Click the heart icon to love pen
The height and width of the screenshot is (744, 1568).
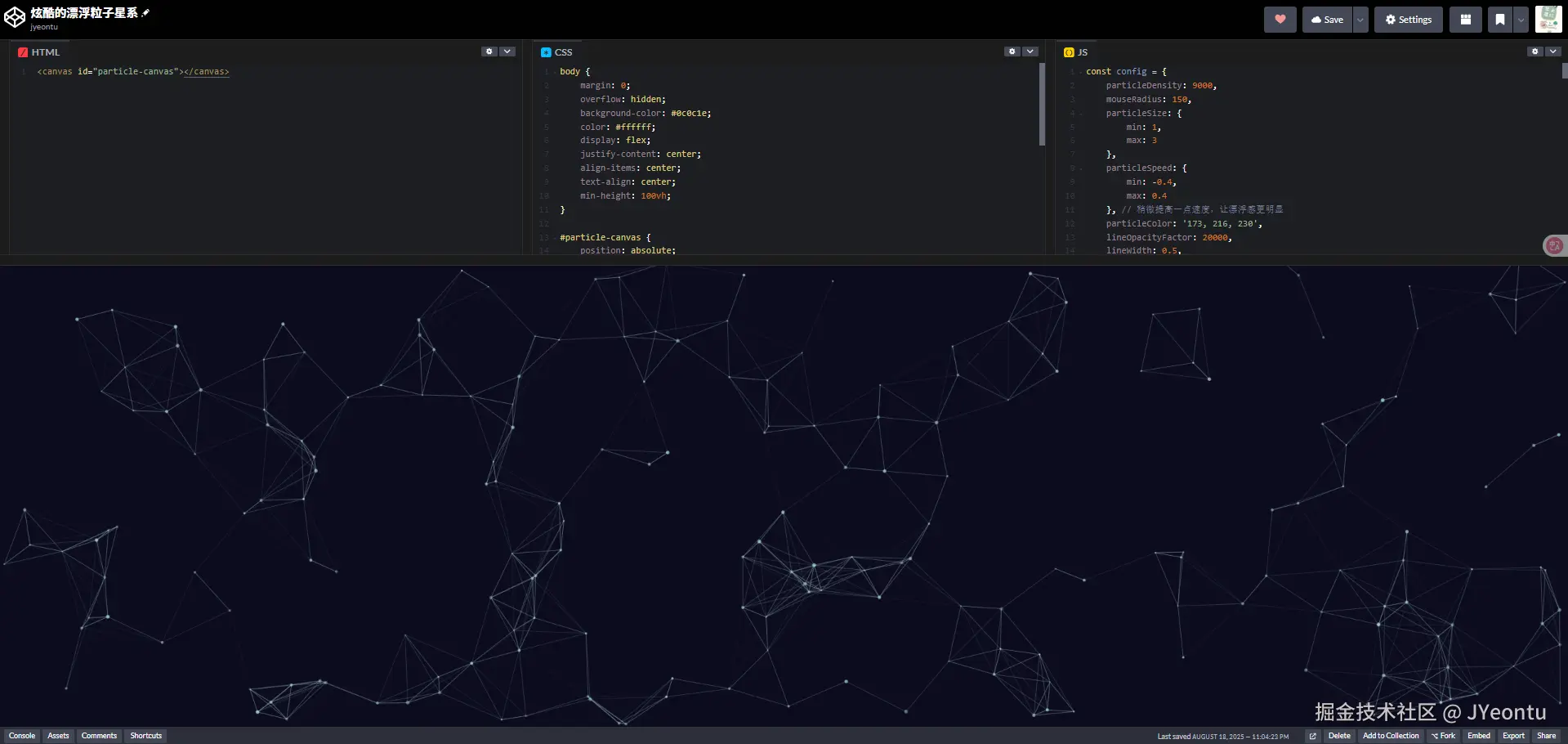tap(1280, 20)
